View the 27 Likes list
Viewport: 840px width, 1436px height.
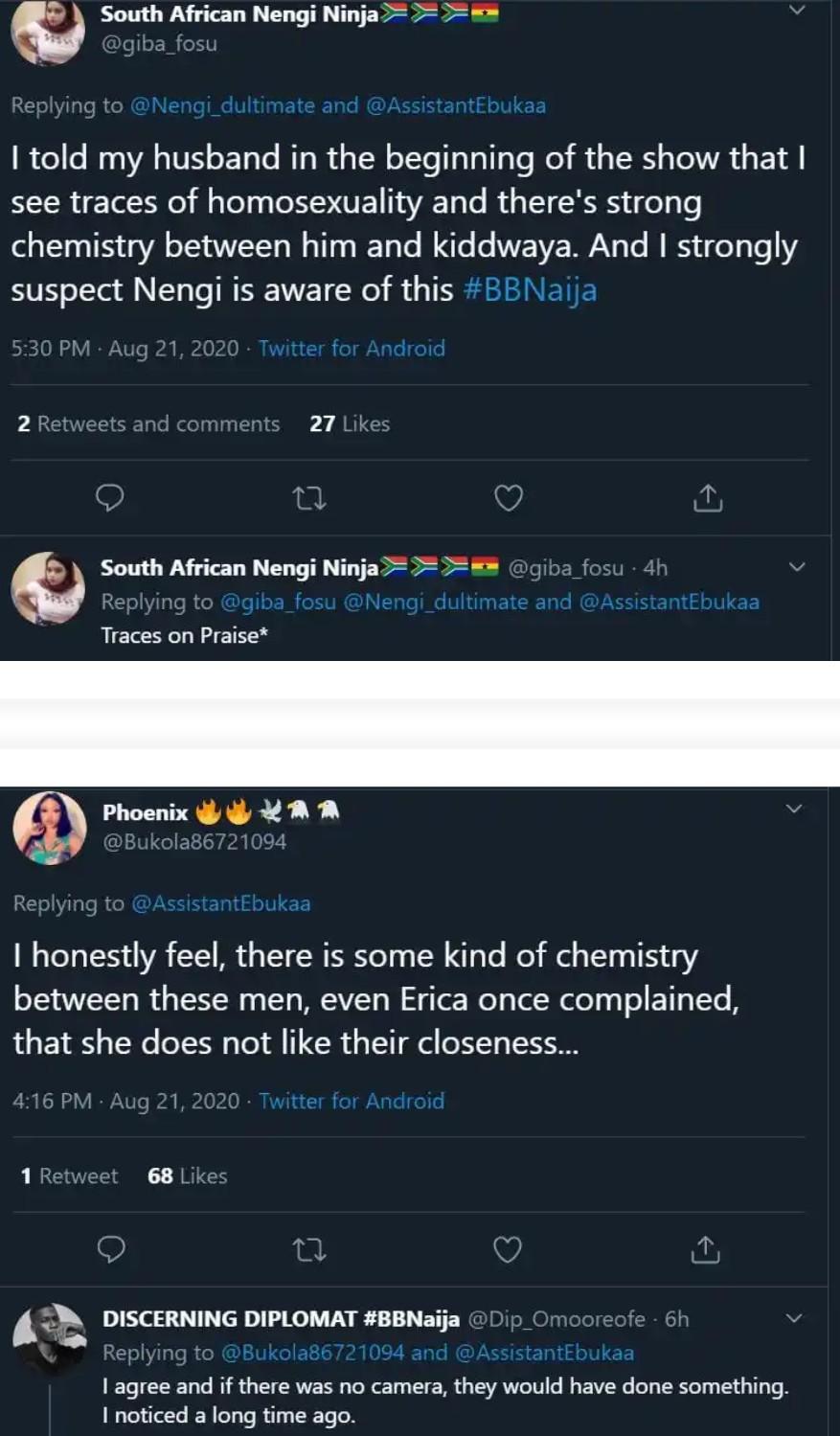pyautogui.click(x=349, y=423)
